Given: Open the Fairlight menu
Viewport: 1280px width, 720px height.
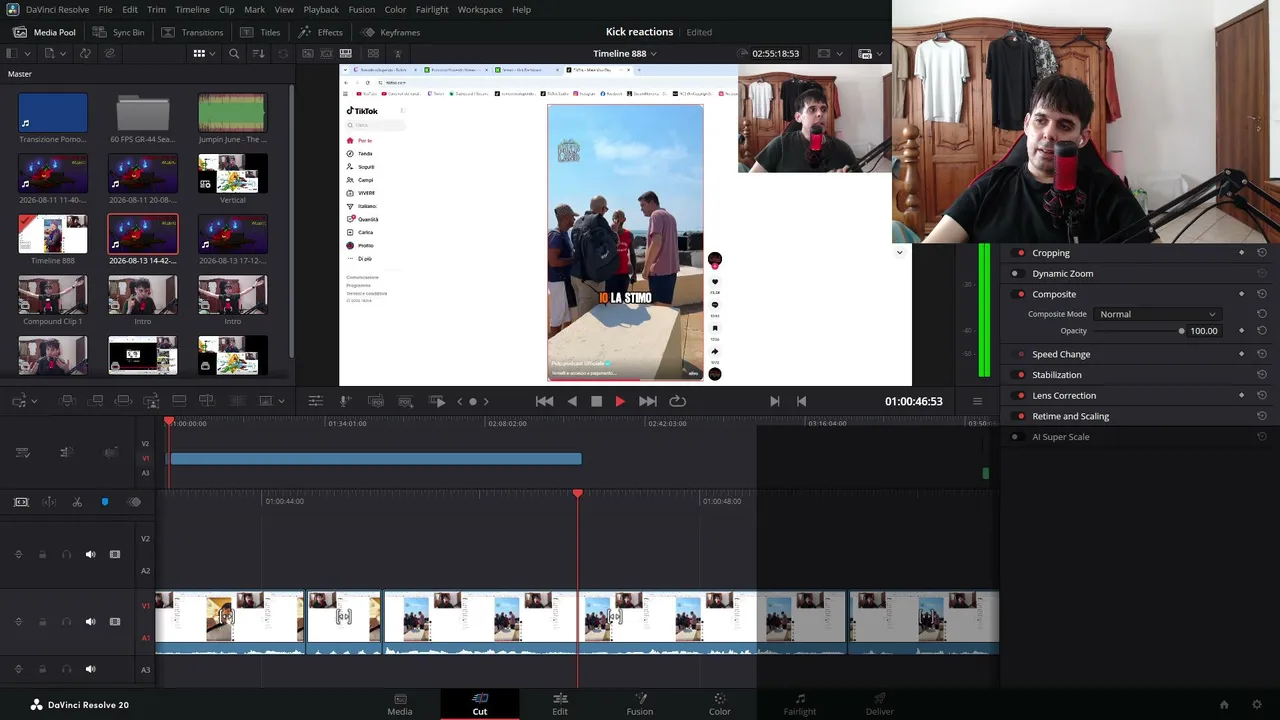Looking at the screenshot, I should (x=432, y=9).
